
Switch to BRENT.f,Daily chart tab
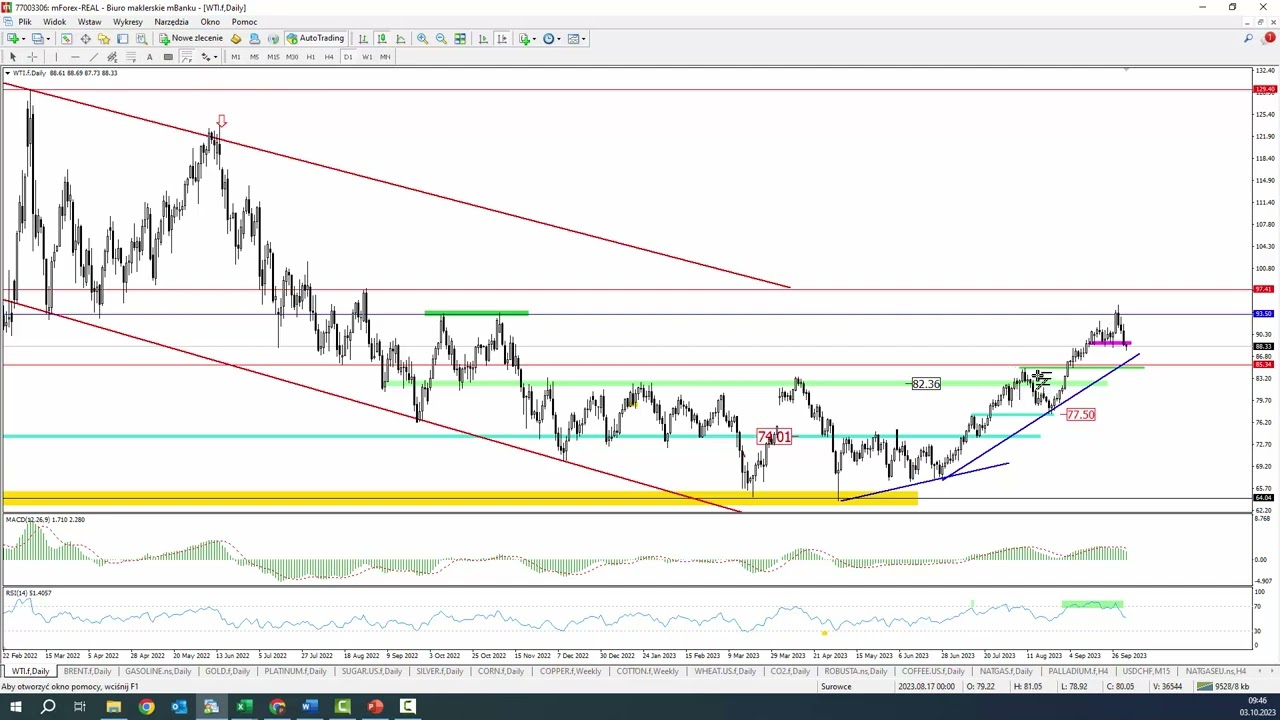pos(87,671)
